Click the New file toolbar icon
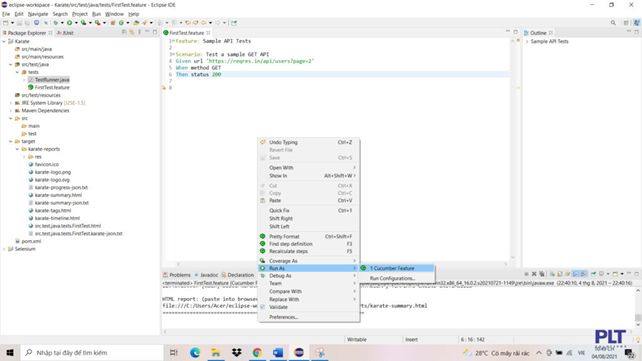Screen dimensions: 642x361 pyautogui.click(x=6, y=23)
